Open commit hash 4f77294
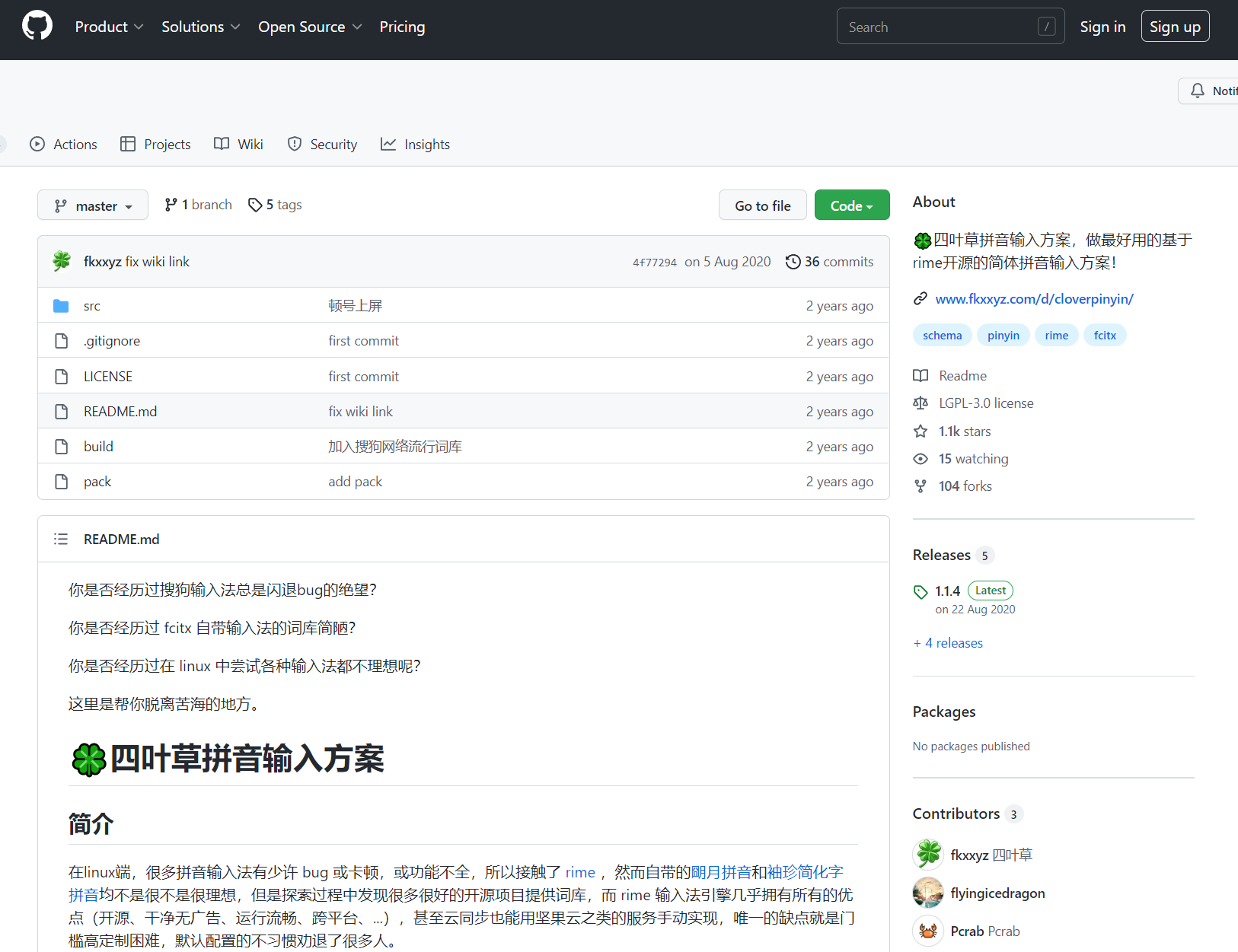This screenshot has height=952, width=1238. coord(654,263)
